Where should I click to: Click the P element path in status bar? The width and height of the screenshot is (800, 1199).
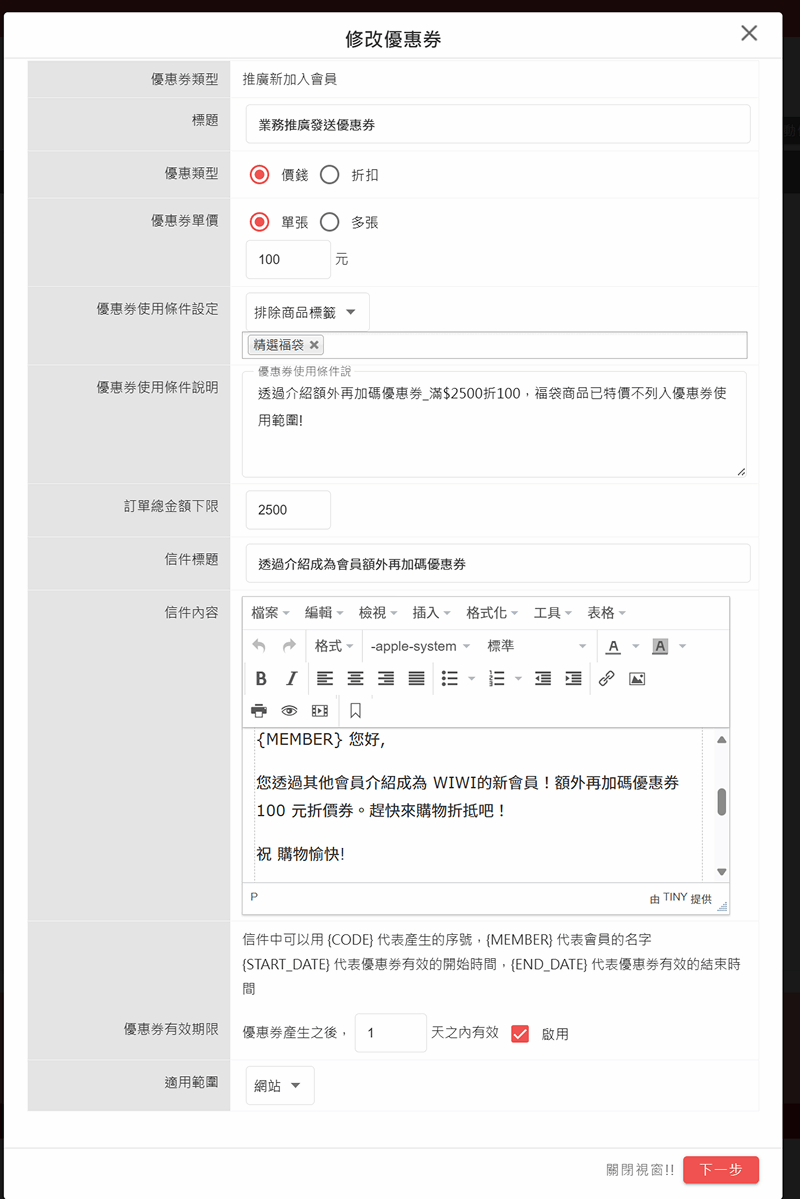[254, 897]
